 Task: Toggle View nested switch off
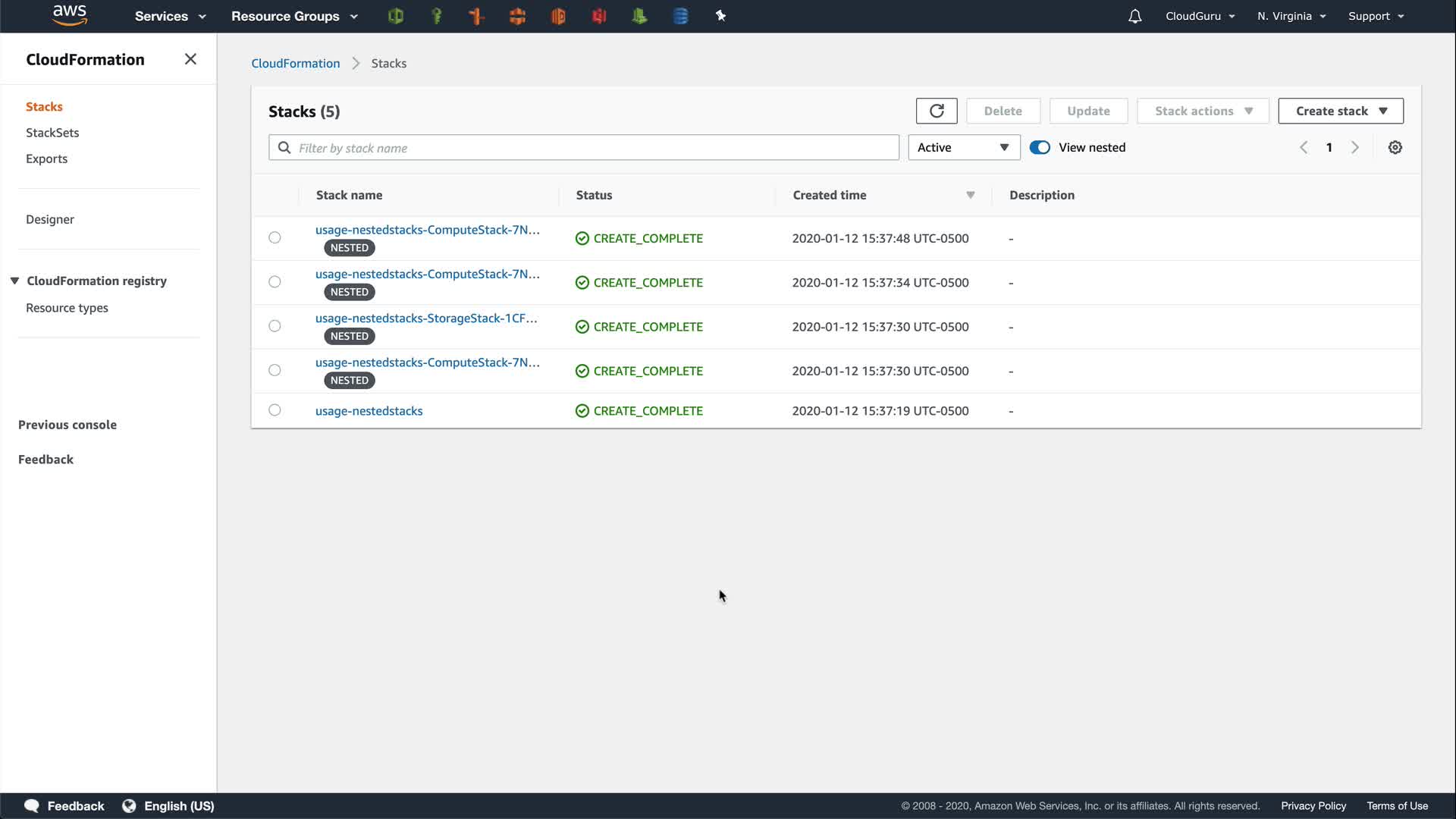pos(1040,148)
